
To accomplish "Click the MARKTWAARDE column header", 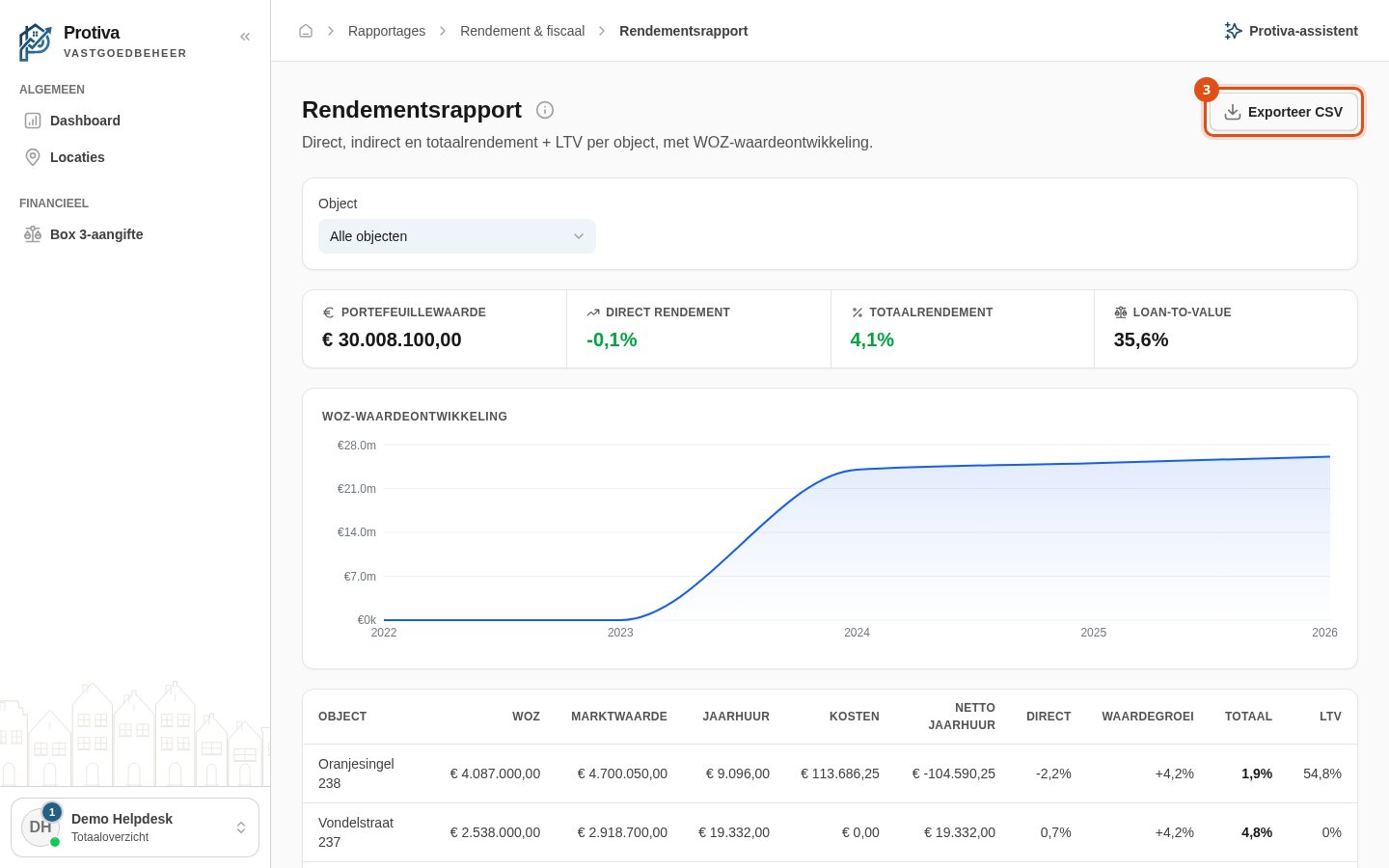I will (619, 717).
